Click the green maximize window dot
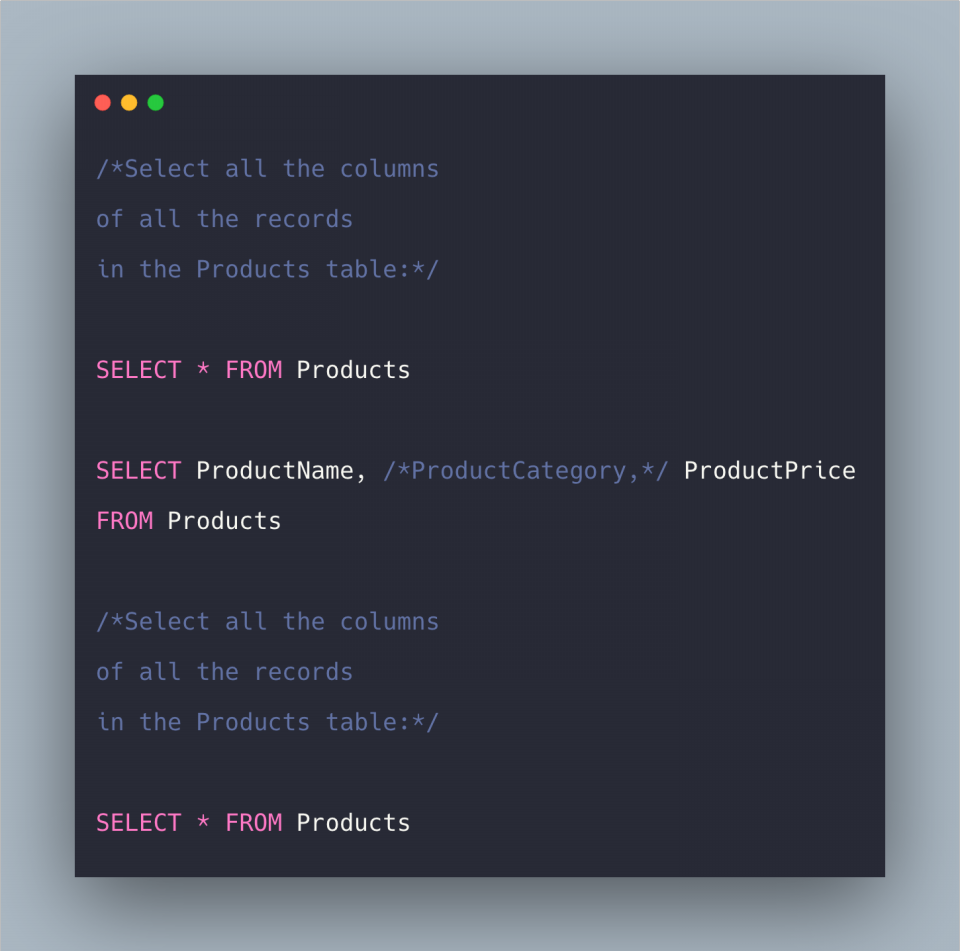 pos(156,103)
